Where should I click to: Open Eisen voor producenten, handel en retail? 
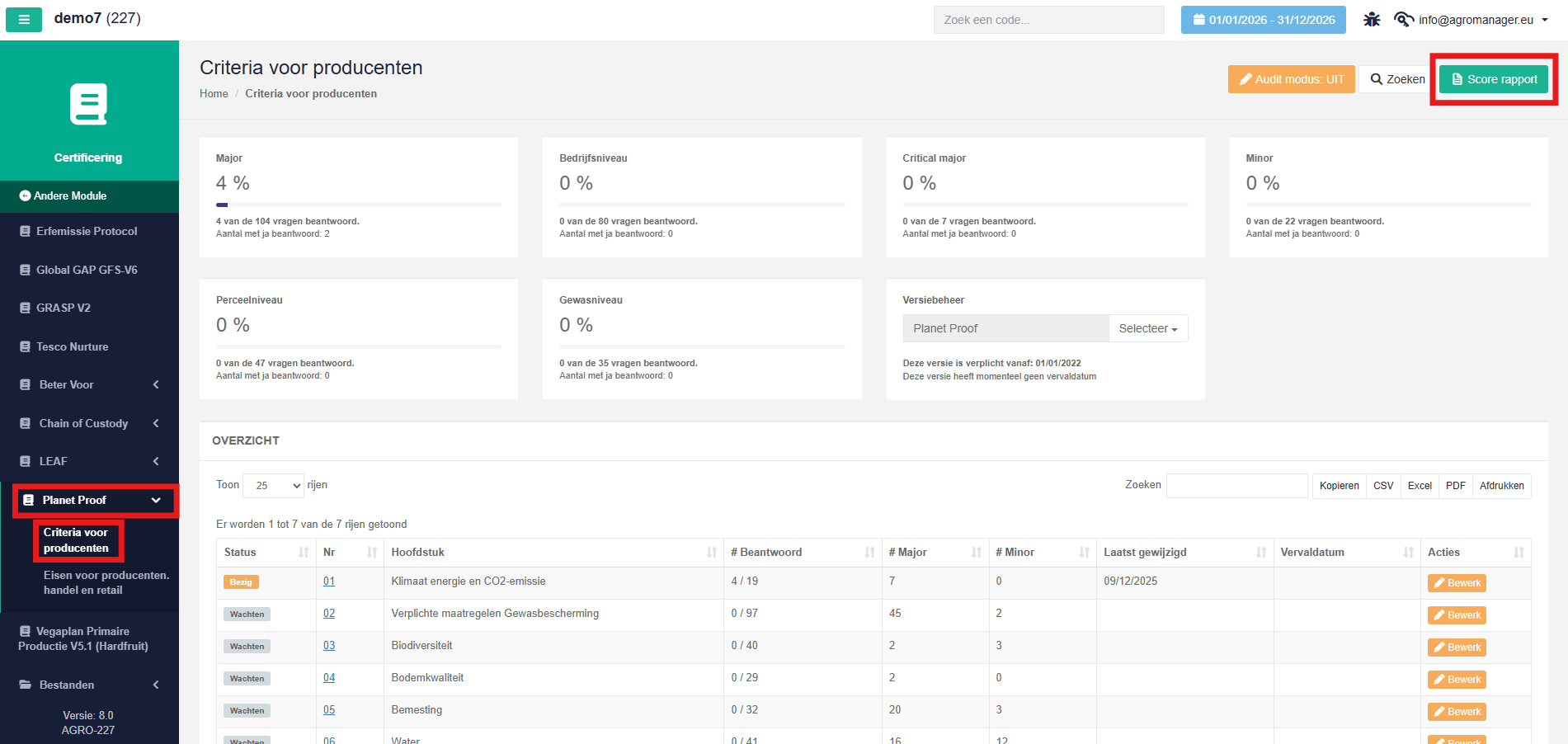click(x=106, y=582)
